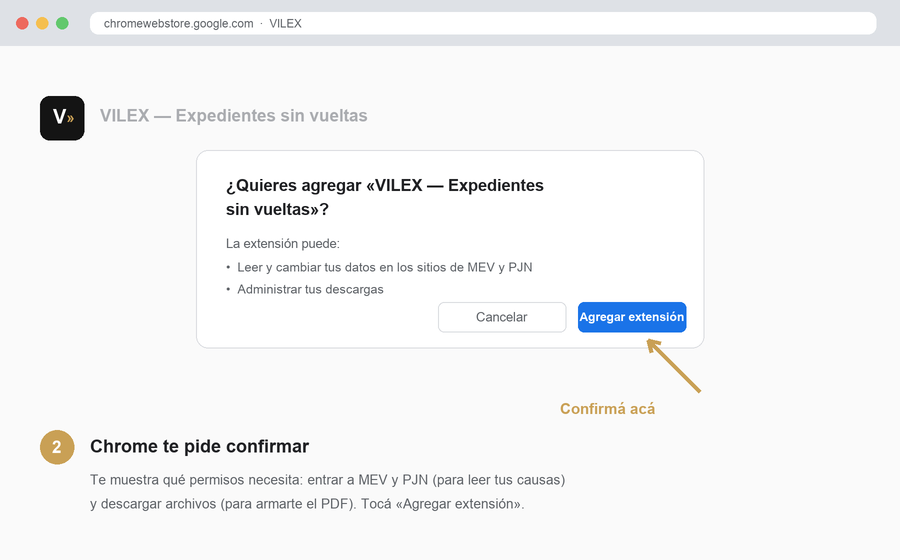Viewport: 900px width, 560px height.
Task: Select the "VILEX — Expedientes sin vueltas" page title
Action: (x=234, y=116)
